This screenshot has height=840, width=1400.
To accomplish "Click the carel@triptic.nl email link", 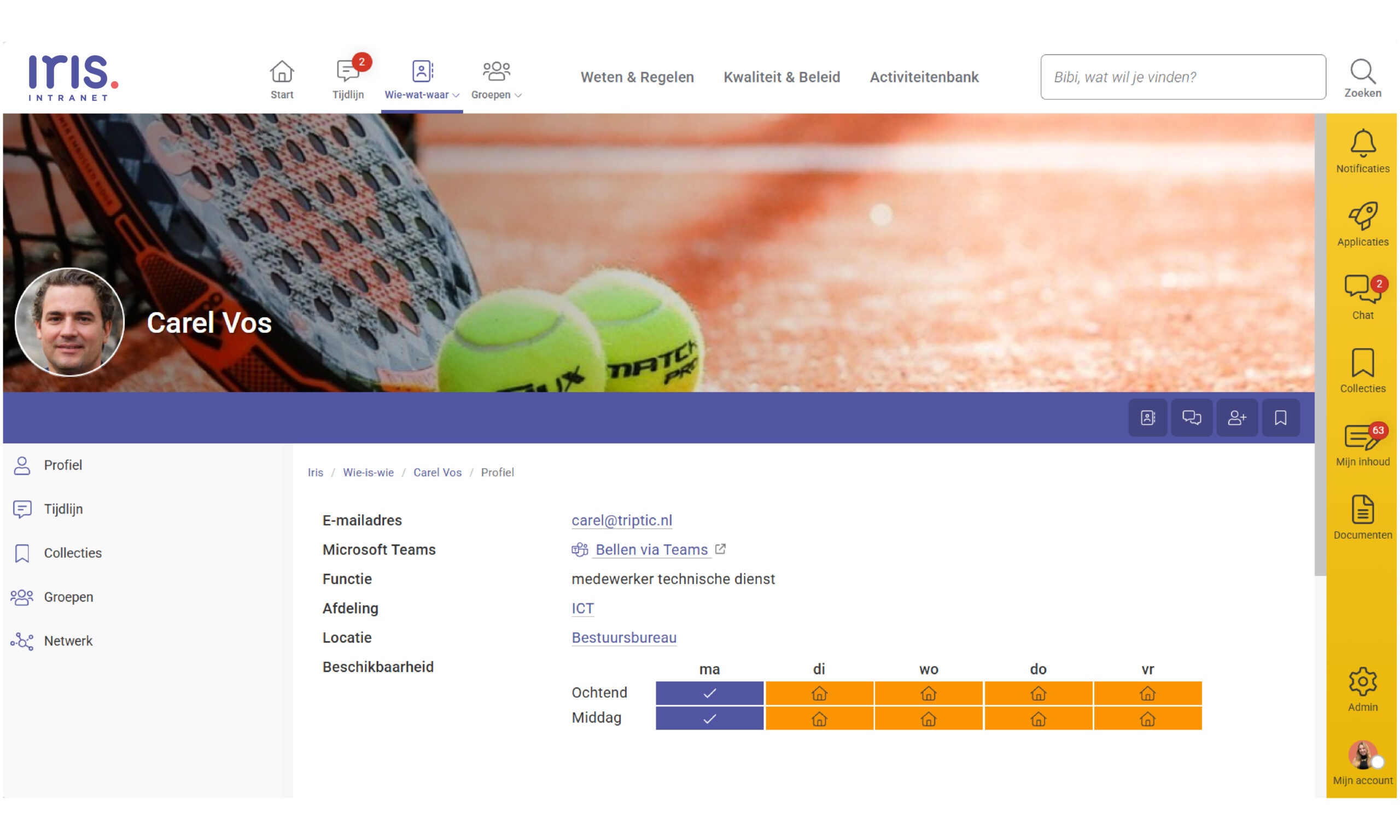I will [622, 520].
